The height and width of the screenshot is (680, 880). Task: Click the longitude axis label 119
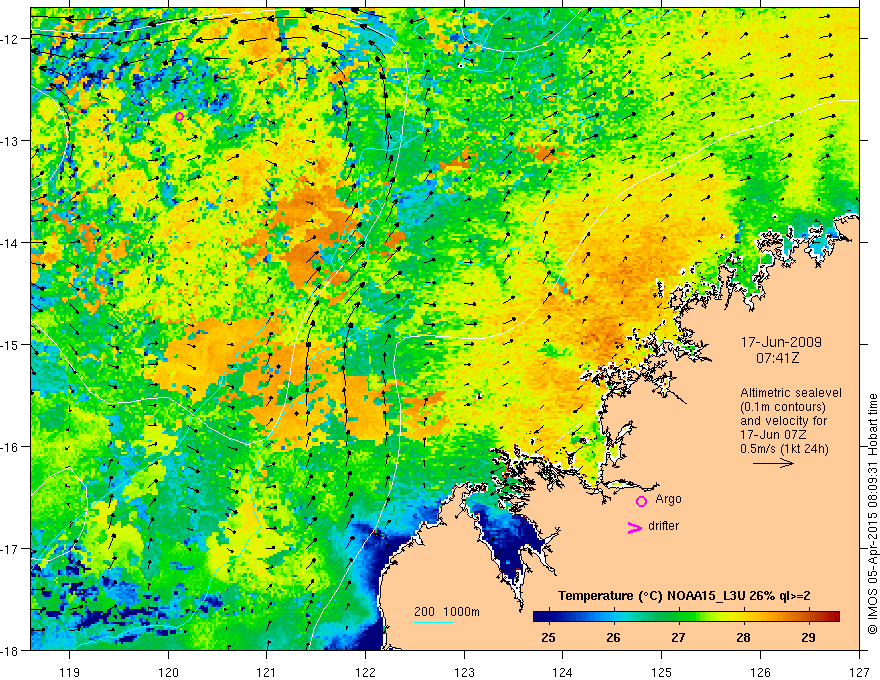pos(70,672)
